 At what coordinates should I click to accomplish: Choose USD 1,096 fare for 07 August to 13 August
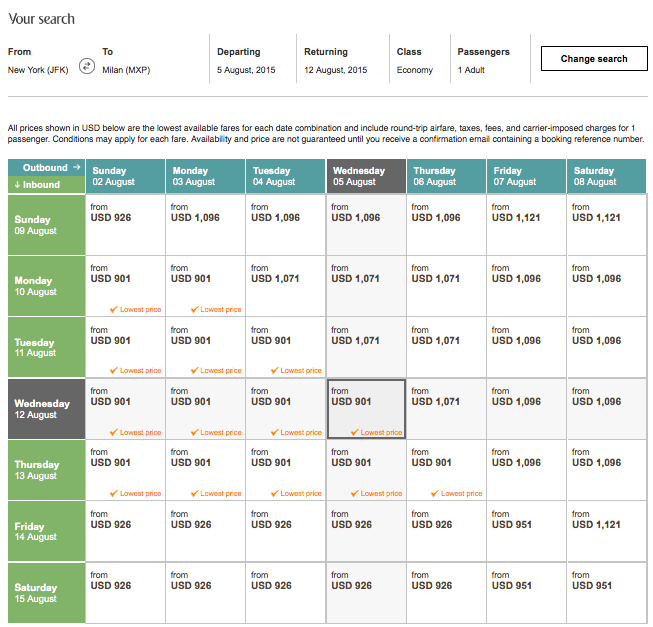coord(526,470)
